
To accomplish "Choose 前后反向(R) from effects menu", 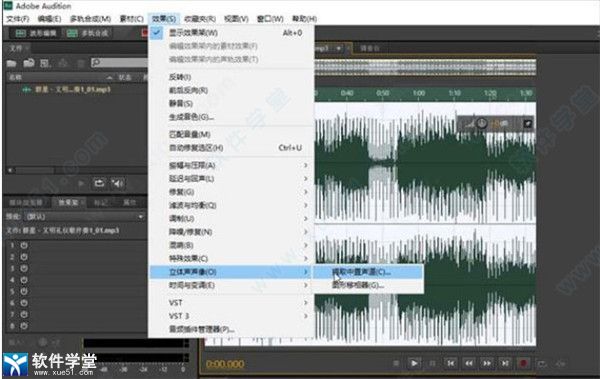I will click(231, 90).
